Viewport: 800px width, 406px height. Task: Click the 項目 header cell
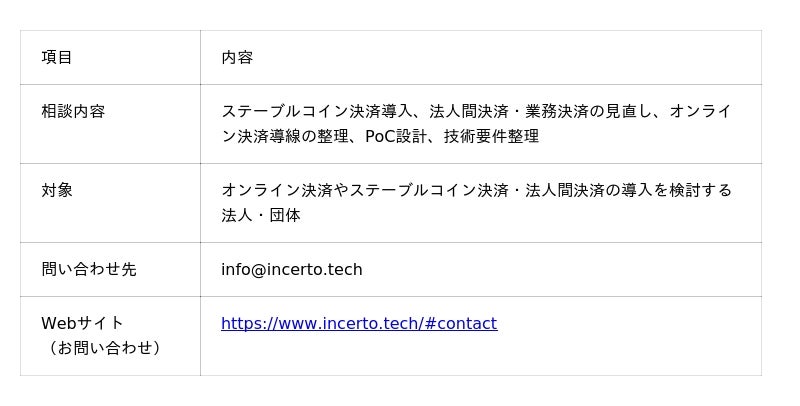[x=57, y=58]
